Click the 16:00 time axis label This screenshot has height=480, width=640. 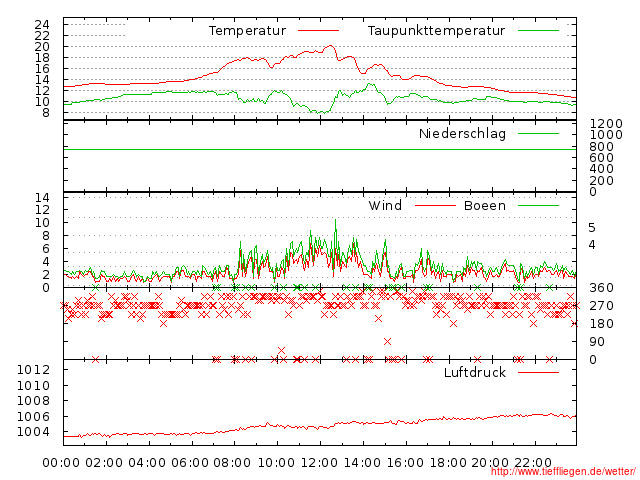(x=405, y=463)
